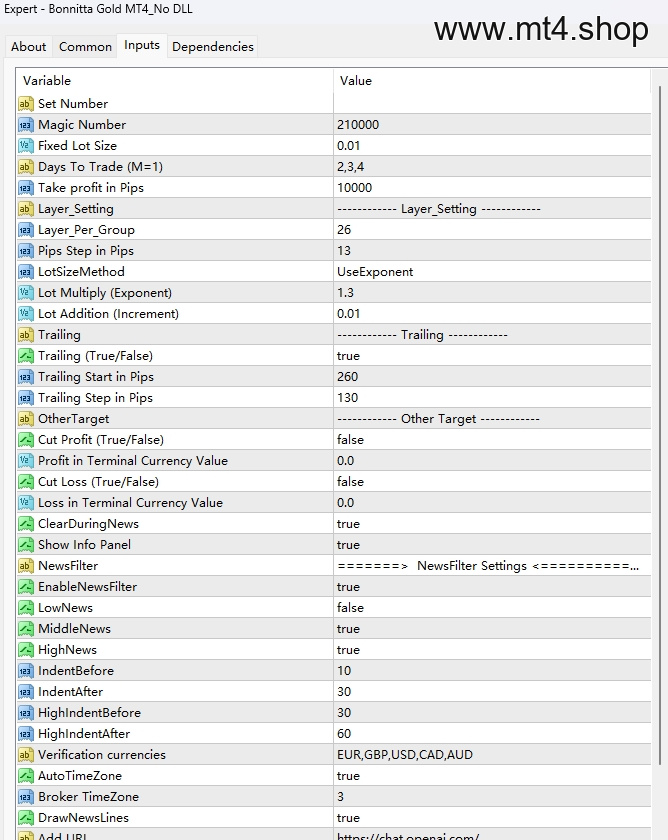The width and height of the screenshot is (668, 840).
Task: Click the Days To Trade string icon
Action: pos(26,167)
